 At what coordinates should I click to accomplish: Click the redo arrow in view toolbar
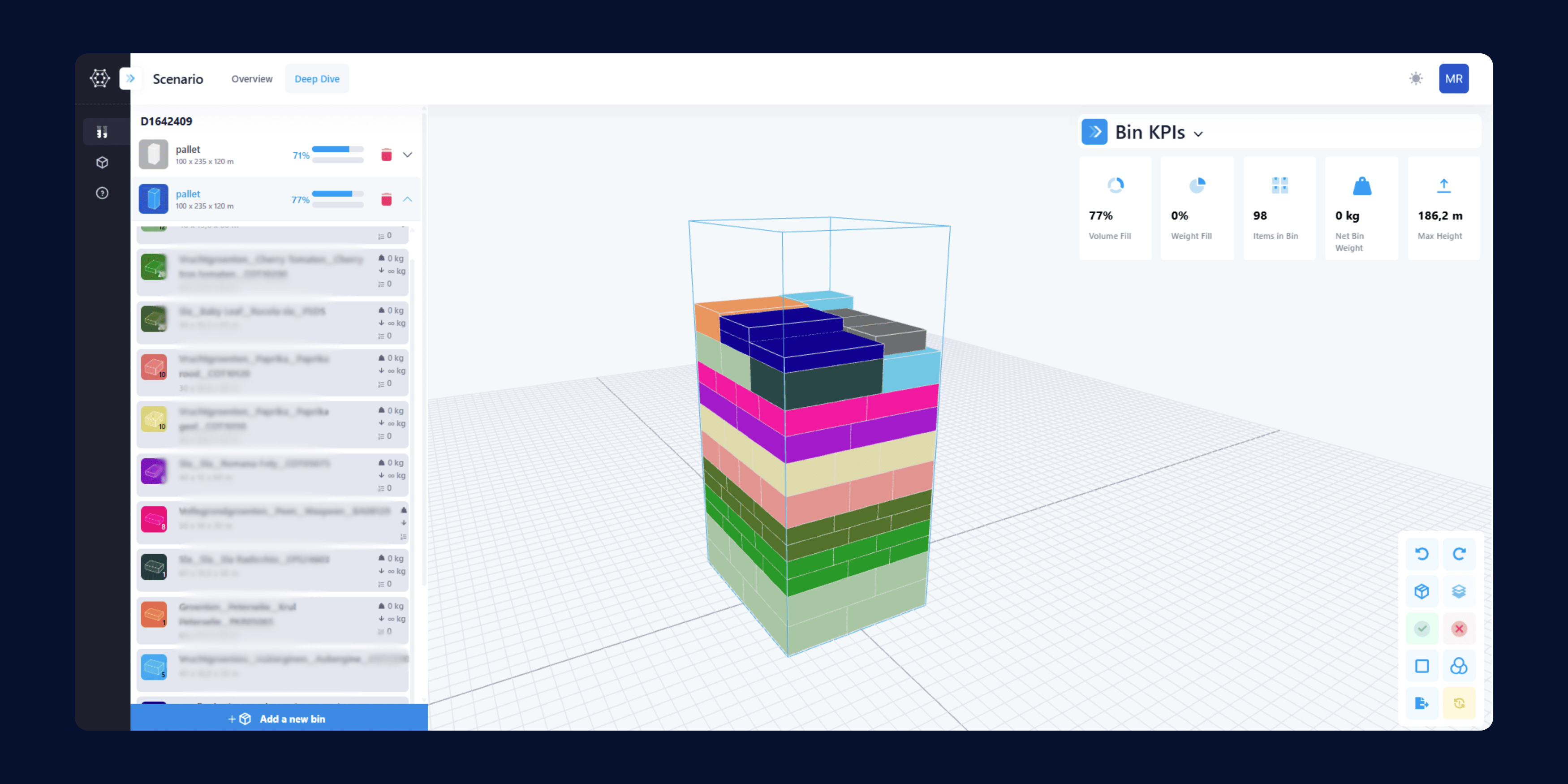[1459, 554]
